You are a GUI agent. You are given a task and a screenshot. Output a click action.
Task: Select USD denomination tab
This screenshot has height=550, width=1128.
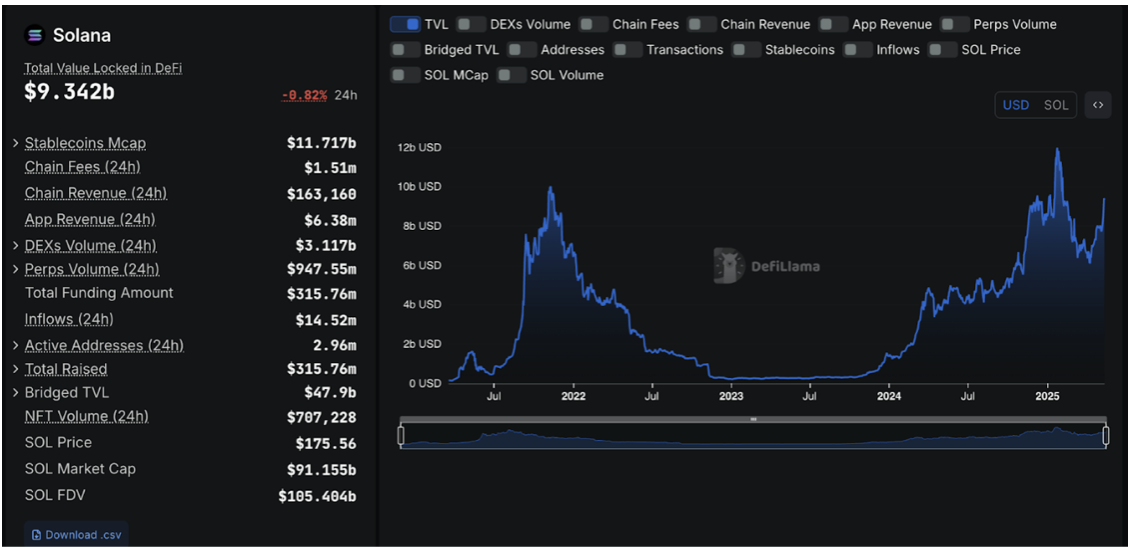click(x=1016, y=105)
